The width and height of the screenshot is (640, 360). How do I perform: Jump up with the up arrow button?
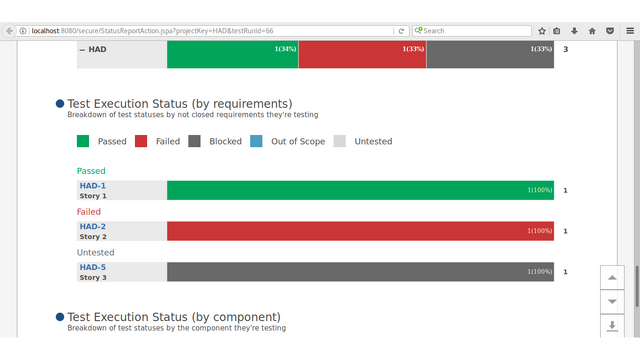[612, 278]
